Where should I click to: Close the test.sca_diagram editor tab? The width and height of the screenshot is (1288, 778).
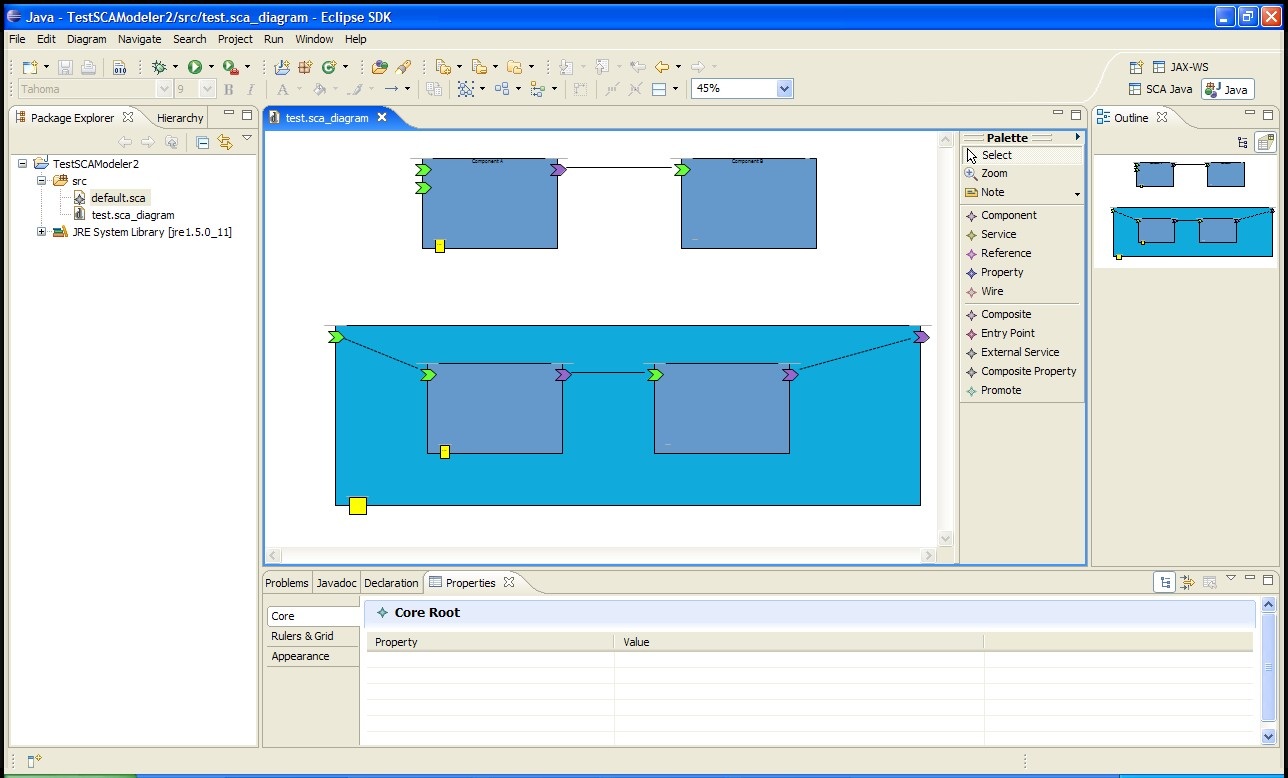click(381, 117)
